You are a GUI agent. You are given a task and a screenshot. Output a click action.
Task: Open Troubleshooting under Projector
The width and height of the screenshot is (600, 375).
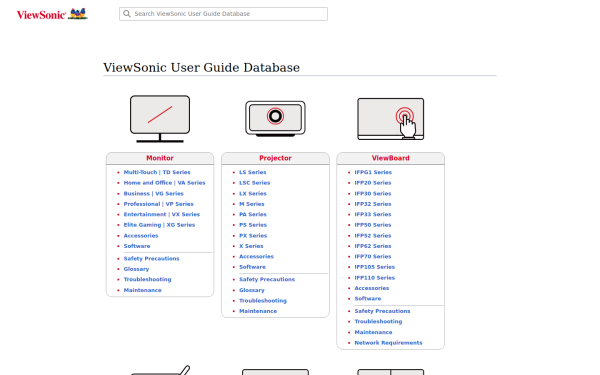coord(263,301)
